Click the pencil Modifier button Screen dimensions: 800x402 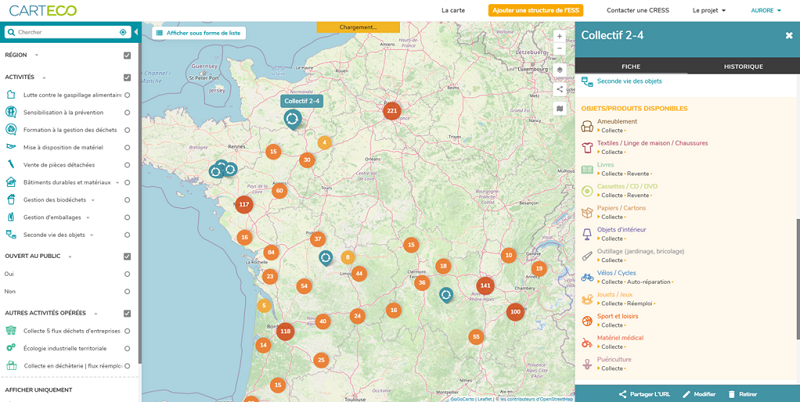pyautogui.click(x=699, y=394)
